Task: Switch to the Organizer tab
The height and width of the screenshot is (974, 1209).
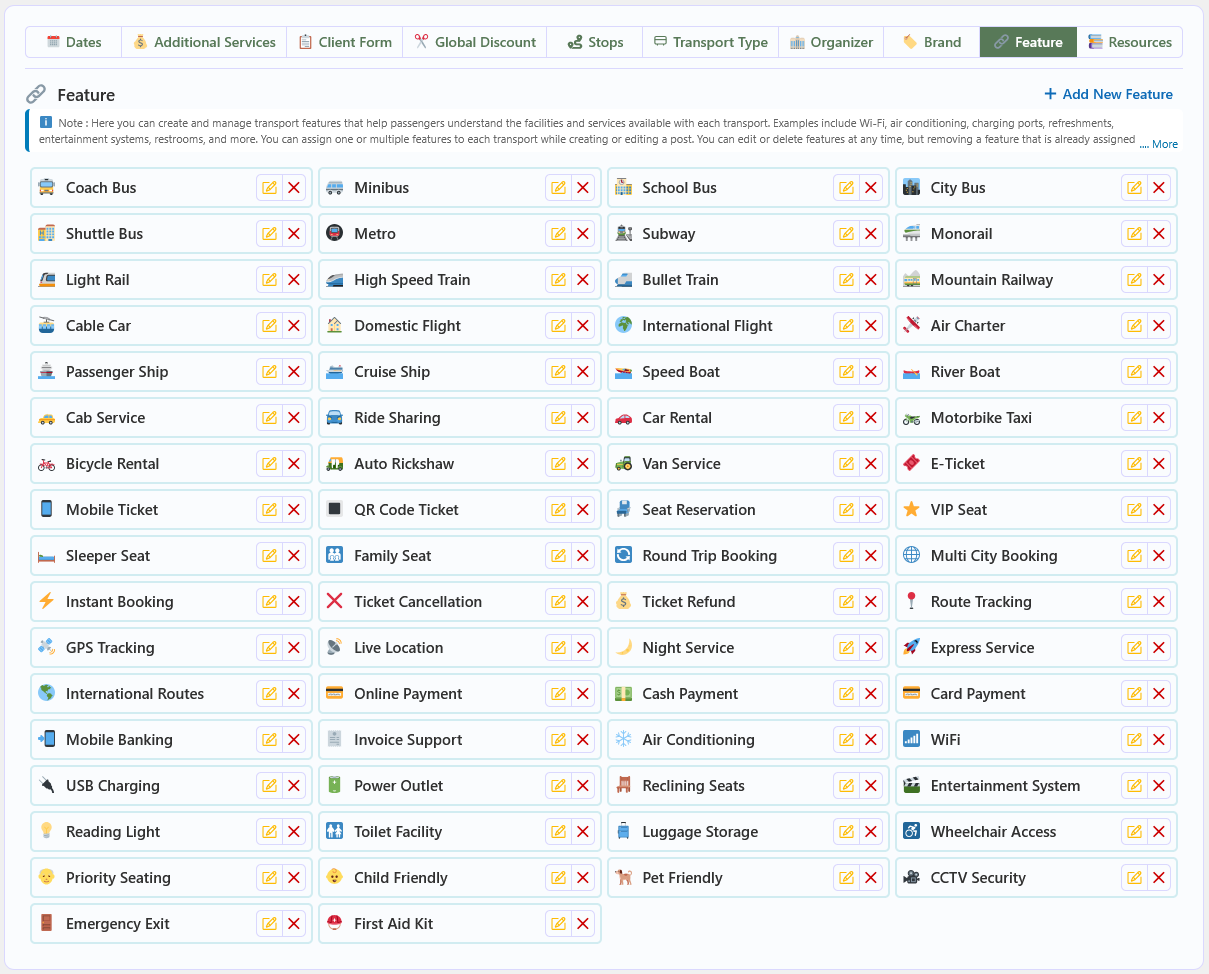Action: click(x=831, y=42)
